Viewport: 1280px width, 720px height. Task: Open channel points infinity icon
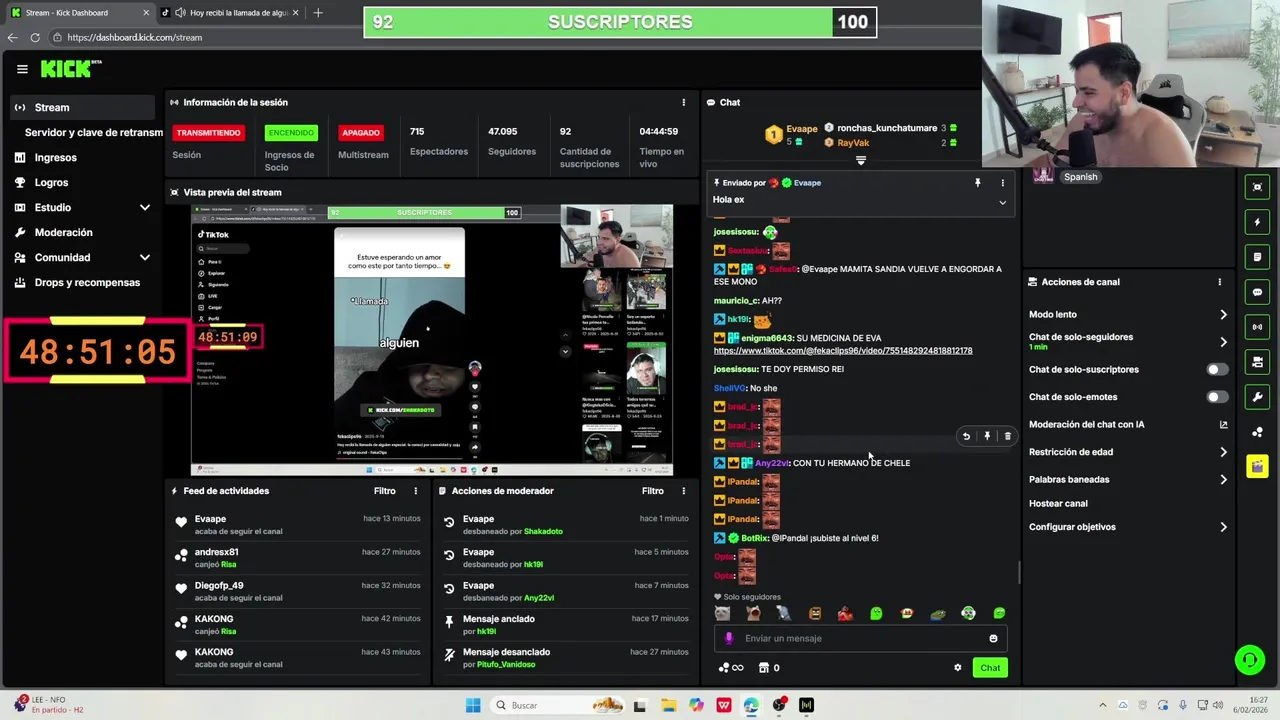pos(731,668)
